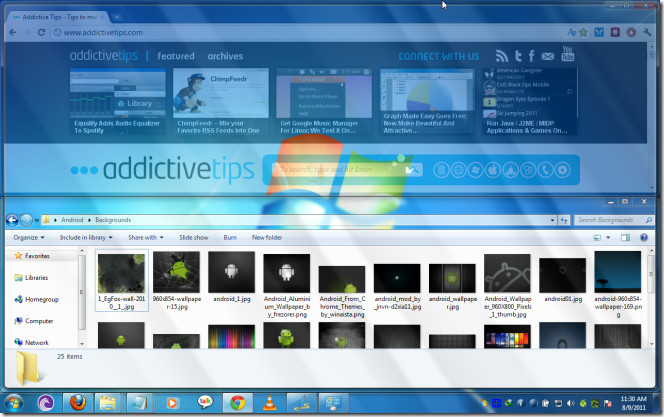
Task: Bookmark the page with the star icon
Action: pos(584,32)
